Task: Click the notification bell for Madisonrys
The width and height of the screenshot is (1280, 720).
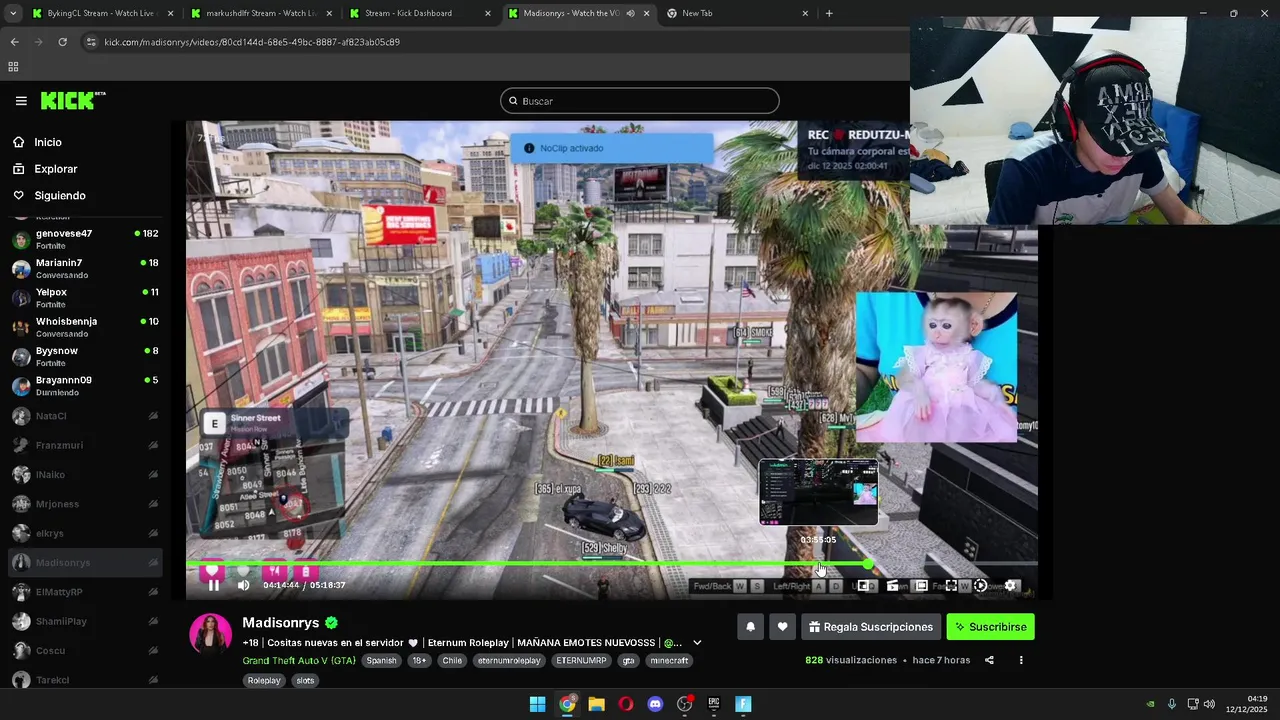Action: 750,627
